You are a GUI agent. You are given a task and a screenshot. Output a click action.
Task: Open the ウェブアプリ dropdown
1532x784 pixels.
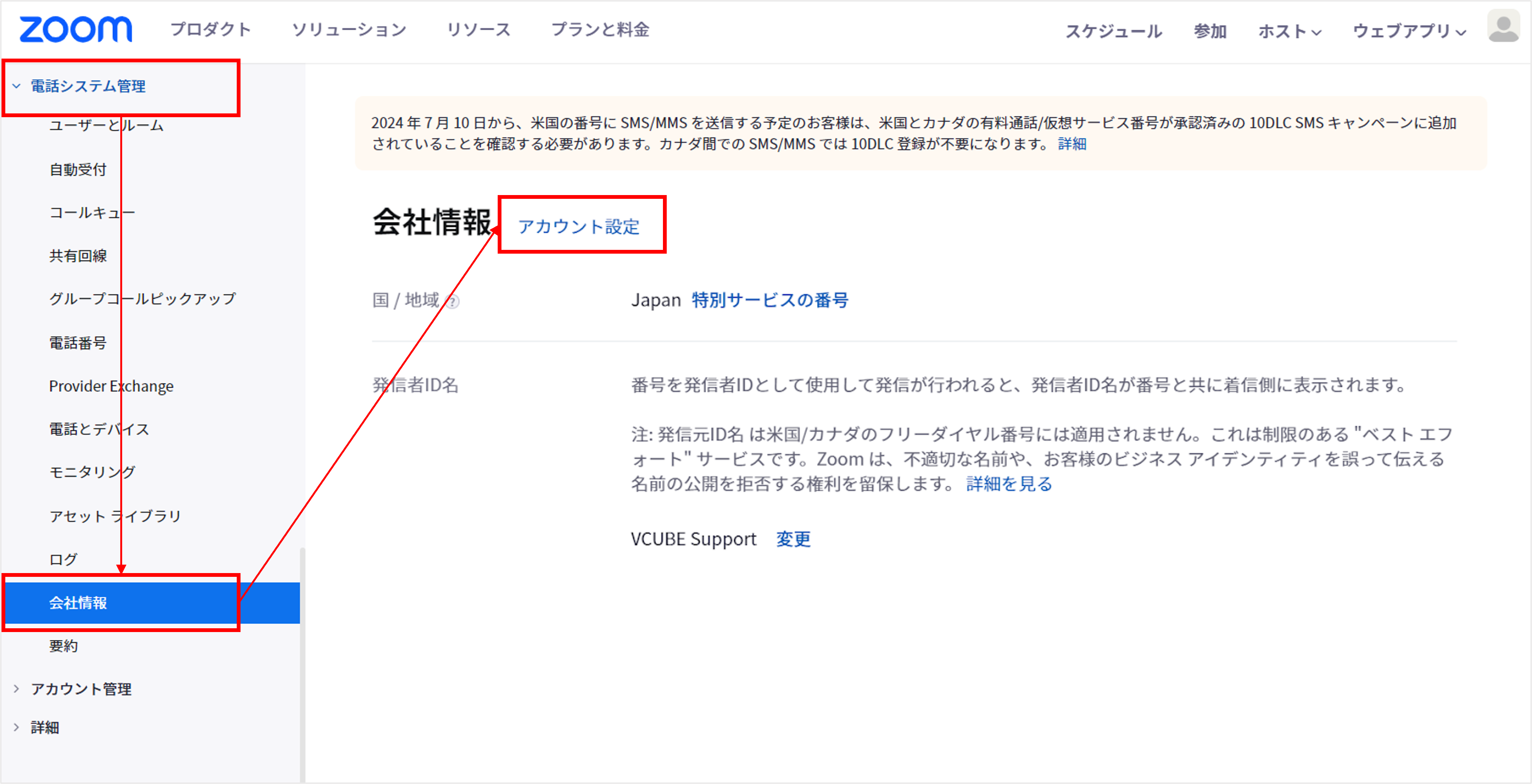click(1409, 31)
